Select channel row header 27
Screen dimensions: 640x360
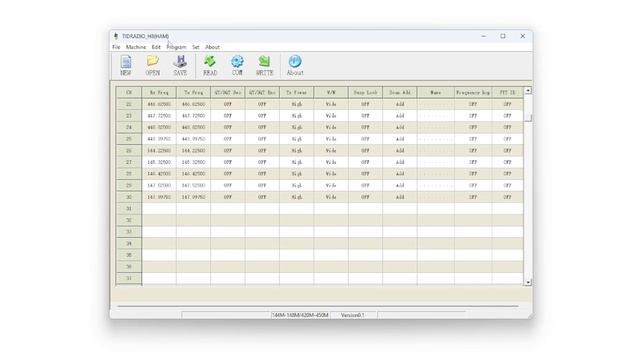point(129,162)
